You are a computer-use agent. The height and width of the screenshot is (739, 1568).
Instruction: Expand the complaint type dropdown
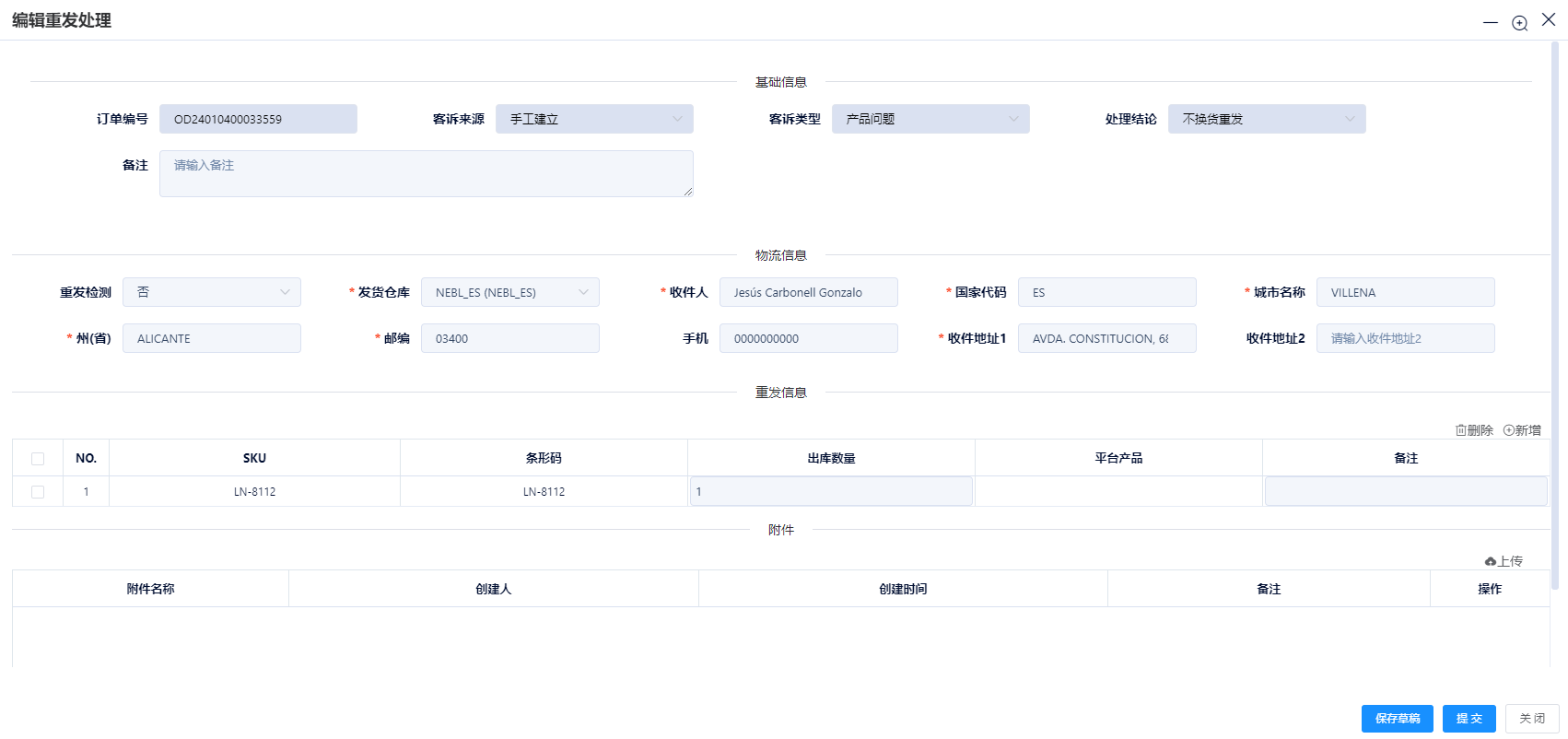pos(930,119)
